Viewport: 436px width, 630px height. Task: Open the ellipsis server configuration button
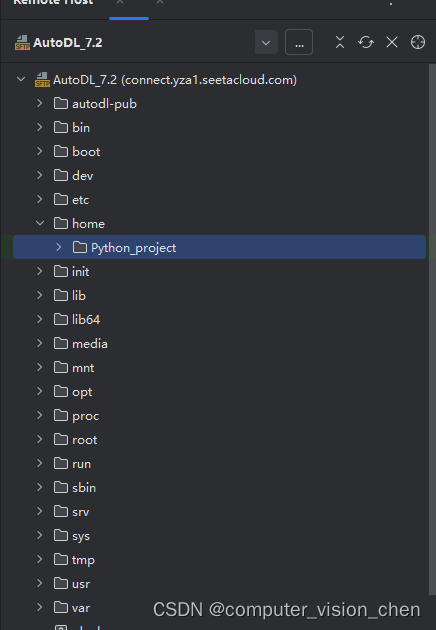(299, 42)
